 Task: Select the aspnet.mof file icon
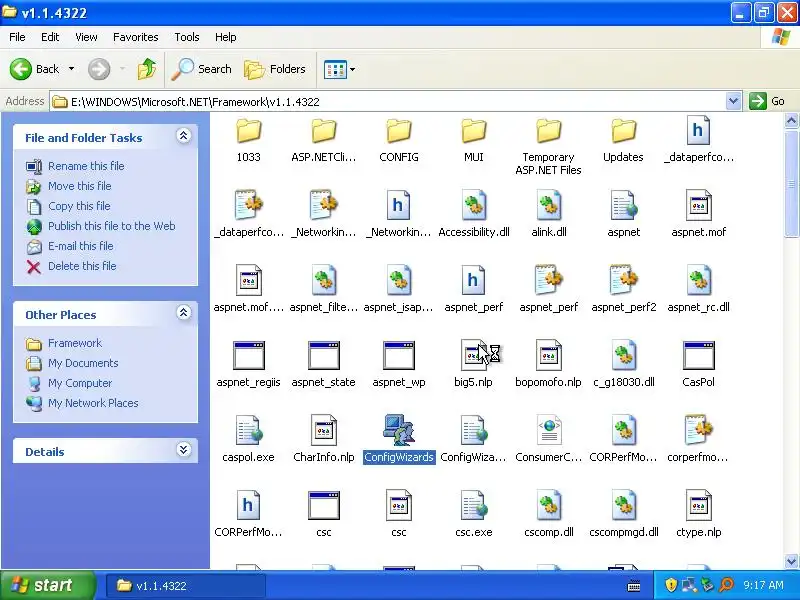click(698, 205)
